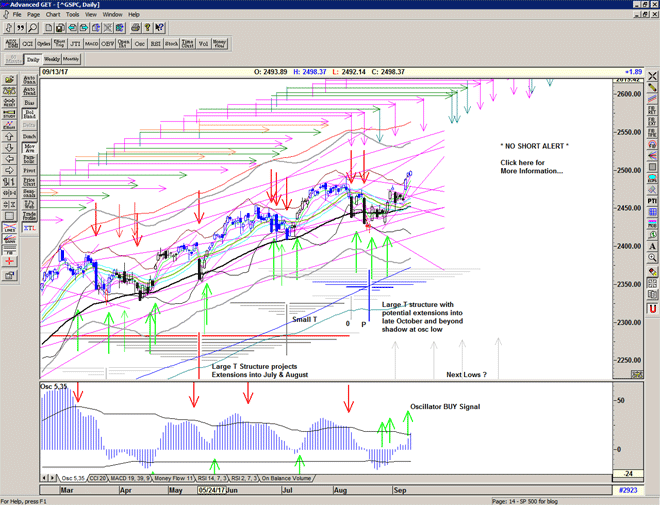
Task: Toggle the Daily timeframe button
Action: (33, 60)
